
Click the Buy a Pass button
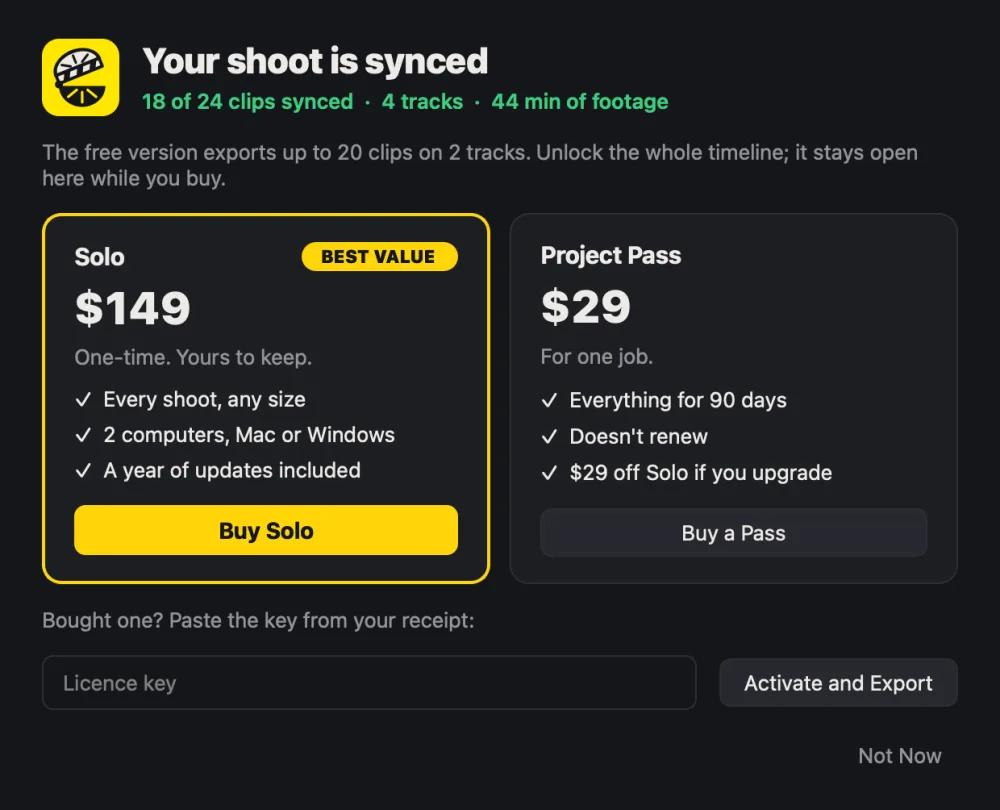pyautogui.click(x=733, y=533)
